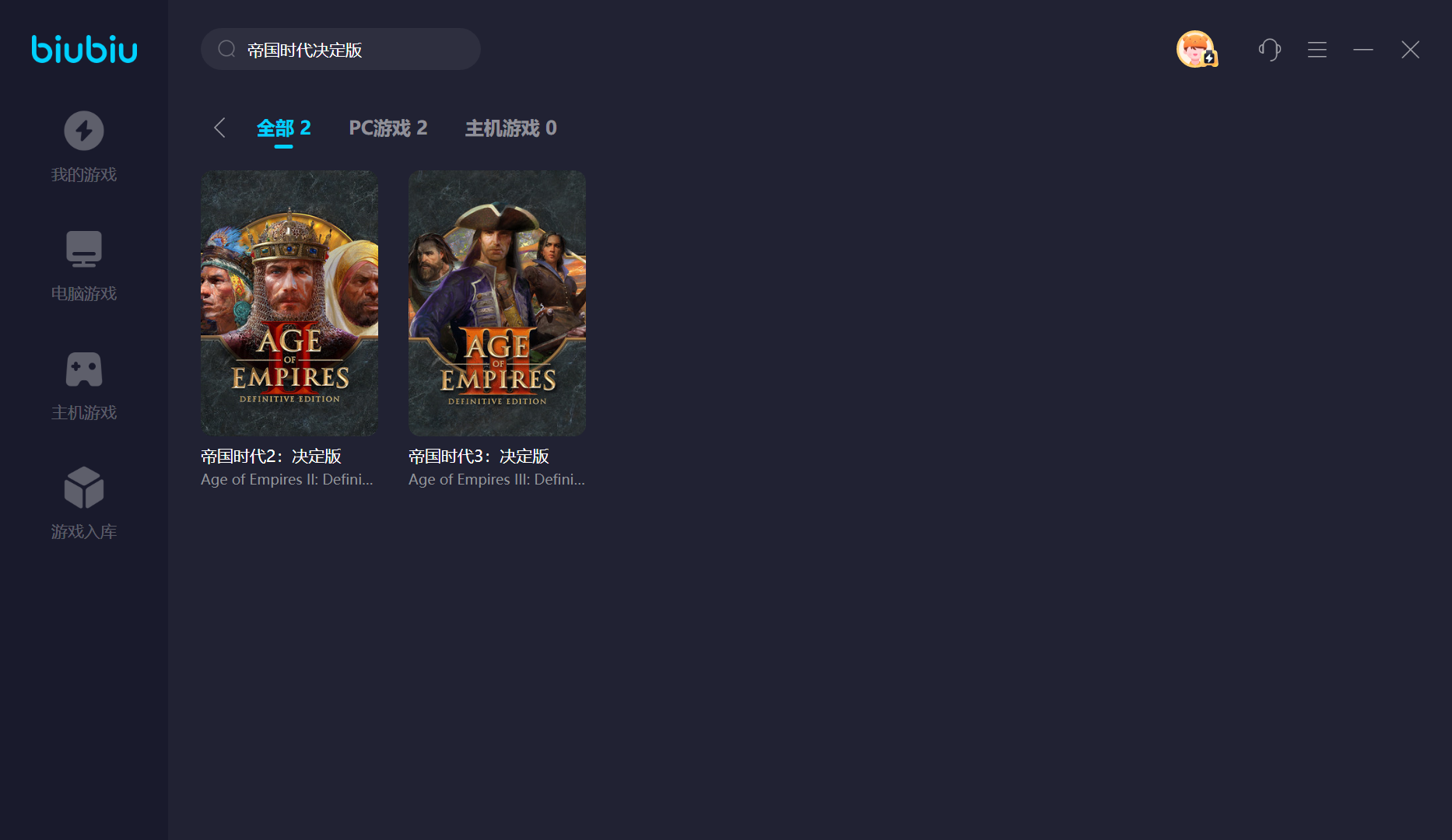Viewport: 1452px width, 840px height.
Task: Open the user avatar profile
Action: (1196, 49)
